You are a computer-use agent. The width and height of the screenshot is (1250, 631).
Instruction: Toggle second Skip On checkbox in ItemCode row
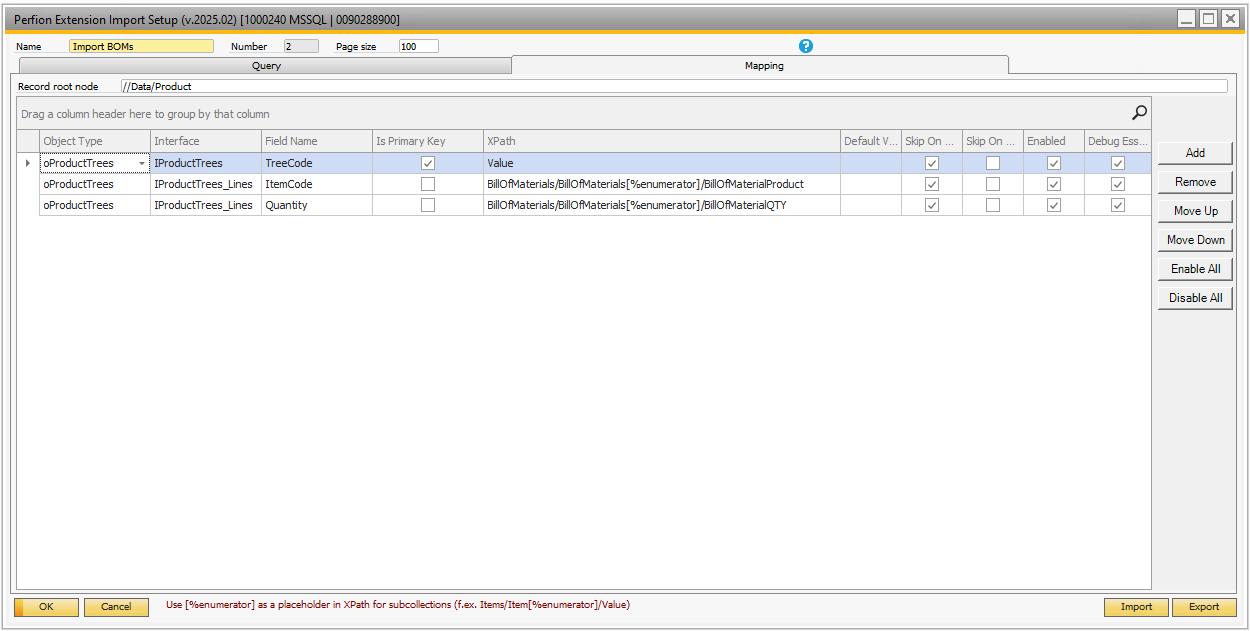993,184
